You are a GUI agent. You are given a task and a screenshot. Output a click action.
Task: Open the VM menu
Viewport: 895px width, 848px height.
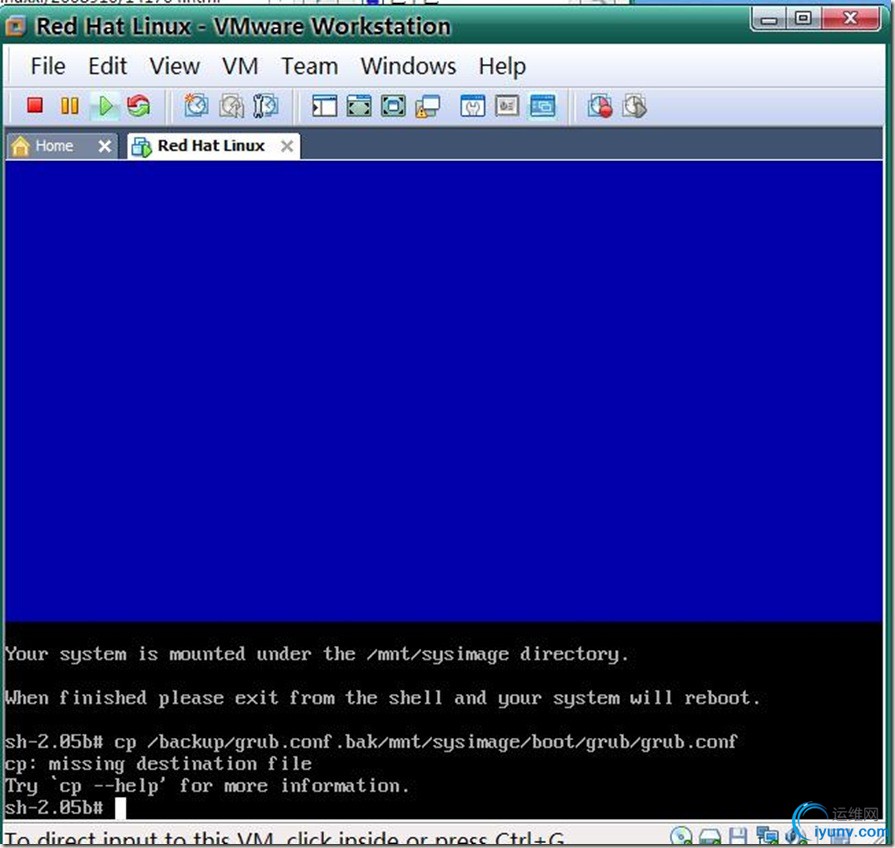click(240, 66)
